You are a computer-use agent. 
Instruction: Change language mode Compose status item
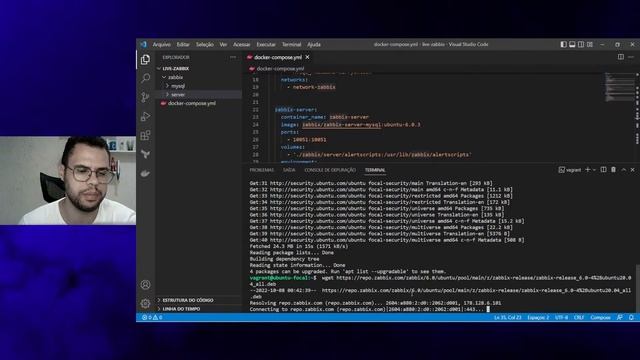pyautogui.click(x=600, y=317)
